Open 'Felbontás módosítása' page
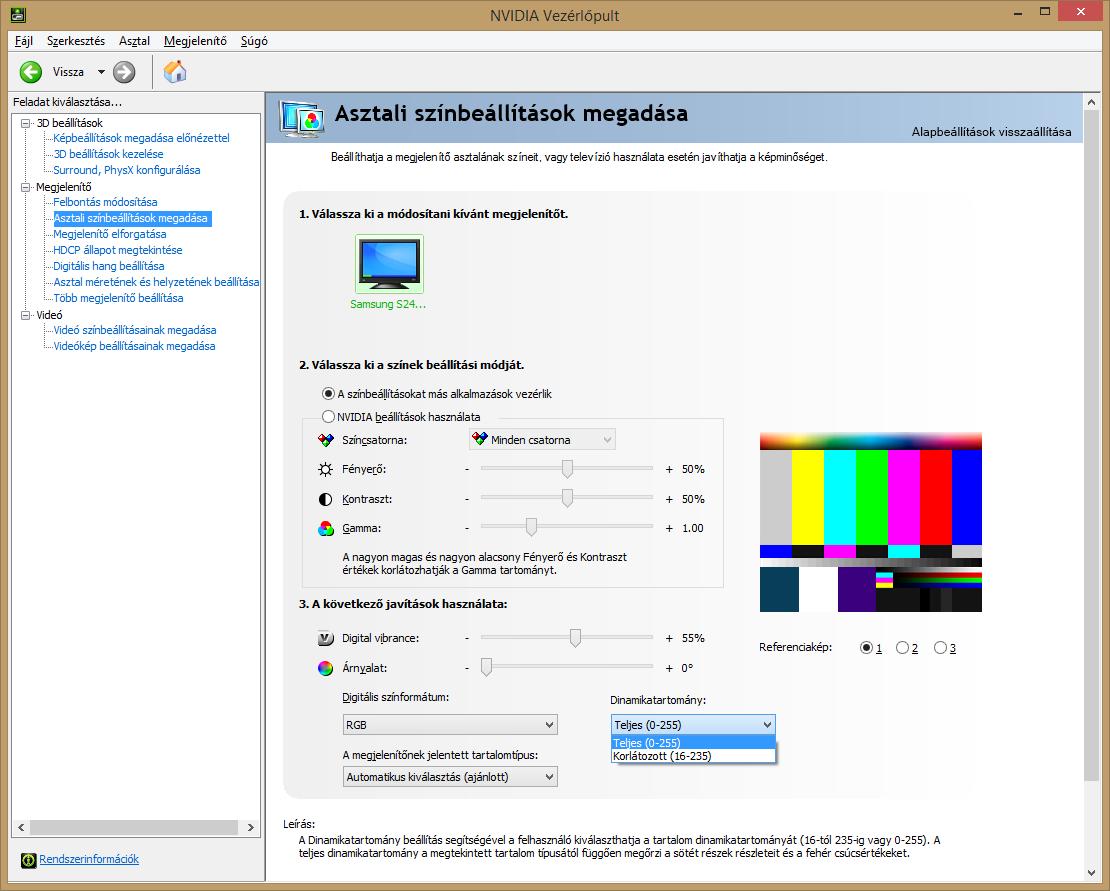Screen dimensions: 1110x891 pyautogui.click(x=105, y=202)
